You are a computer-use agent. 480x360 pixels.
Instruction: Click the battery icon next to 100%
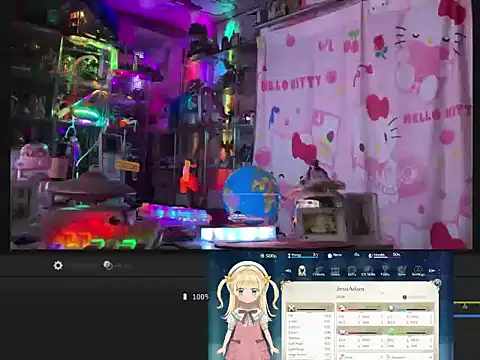(185, 297)
